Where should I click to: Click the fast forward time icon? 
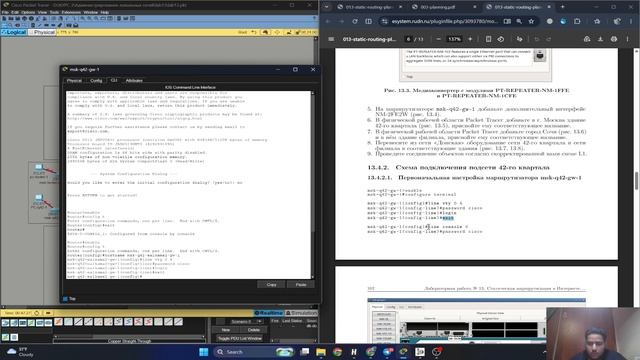pyautogui.click(x=48, y=313)
